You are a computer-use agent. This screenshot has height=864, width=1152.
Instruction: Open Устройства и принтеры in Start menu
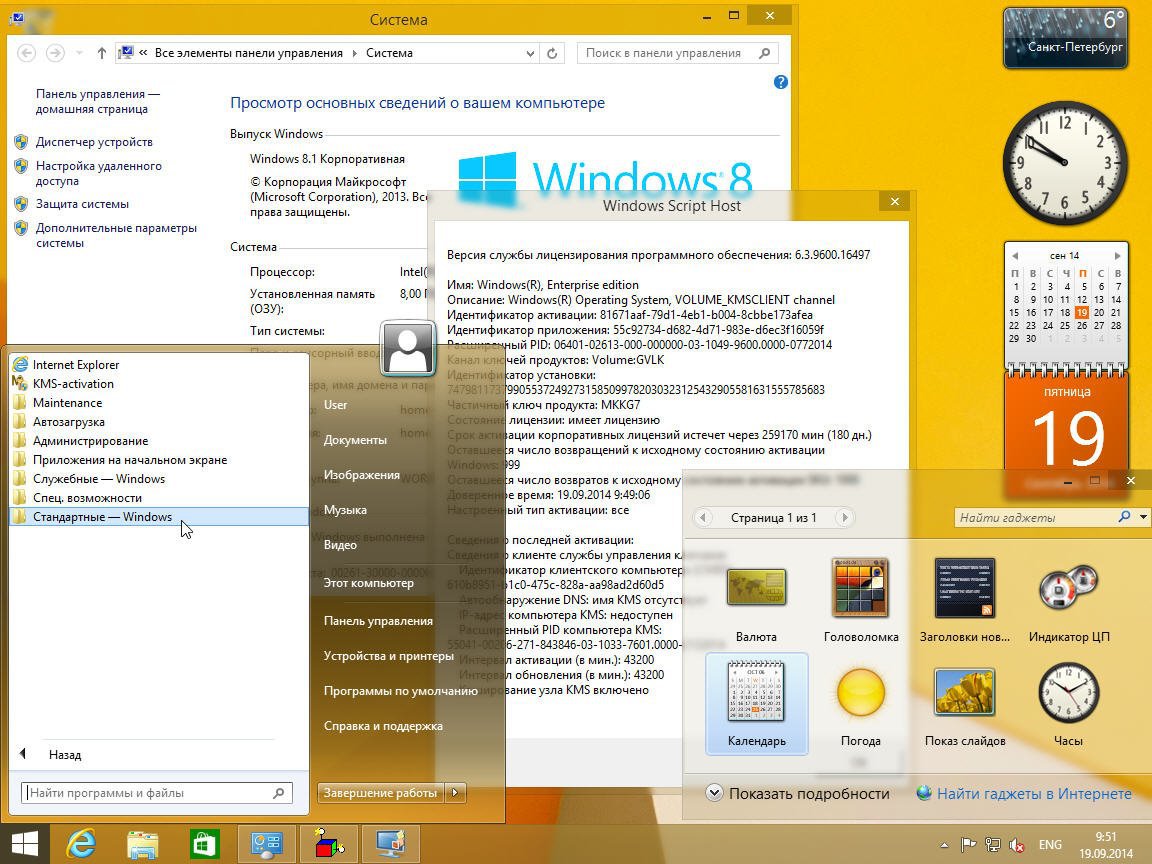point(389,656)
